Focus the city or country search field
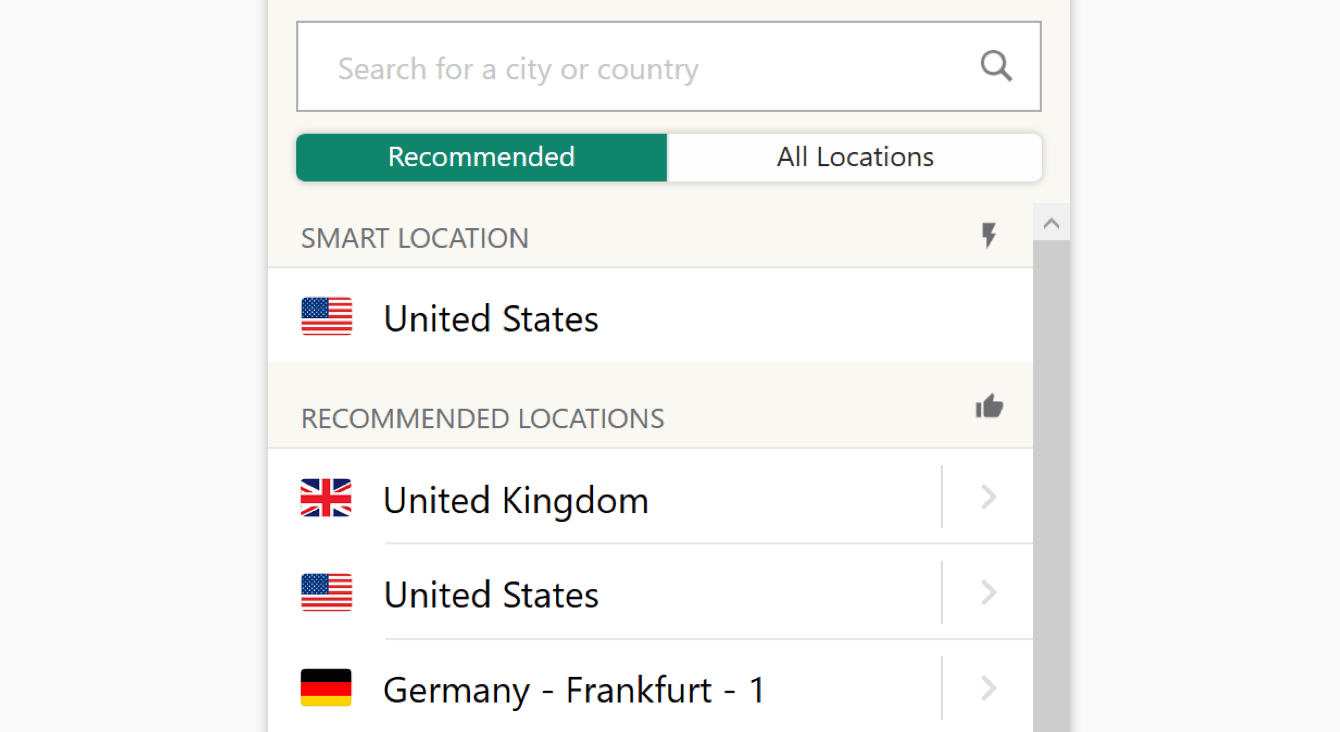Viewport: 1340px width, 732px height. point(669,67)
